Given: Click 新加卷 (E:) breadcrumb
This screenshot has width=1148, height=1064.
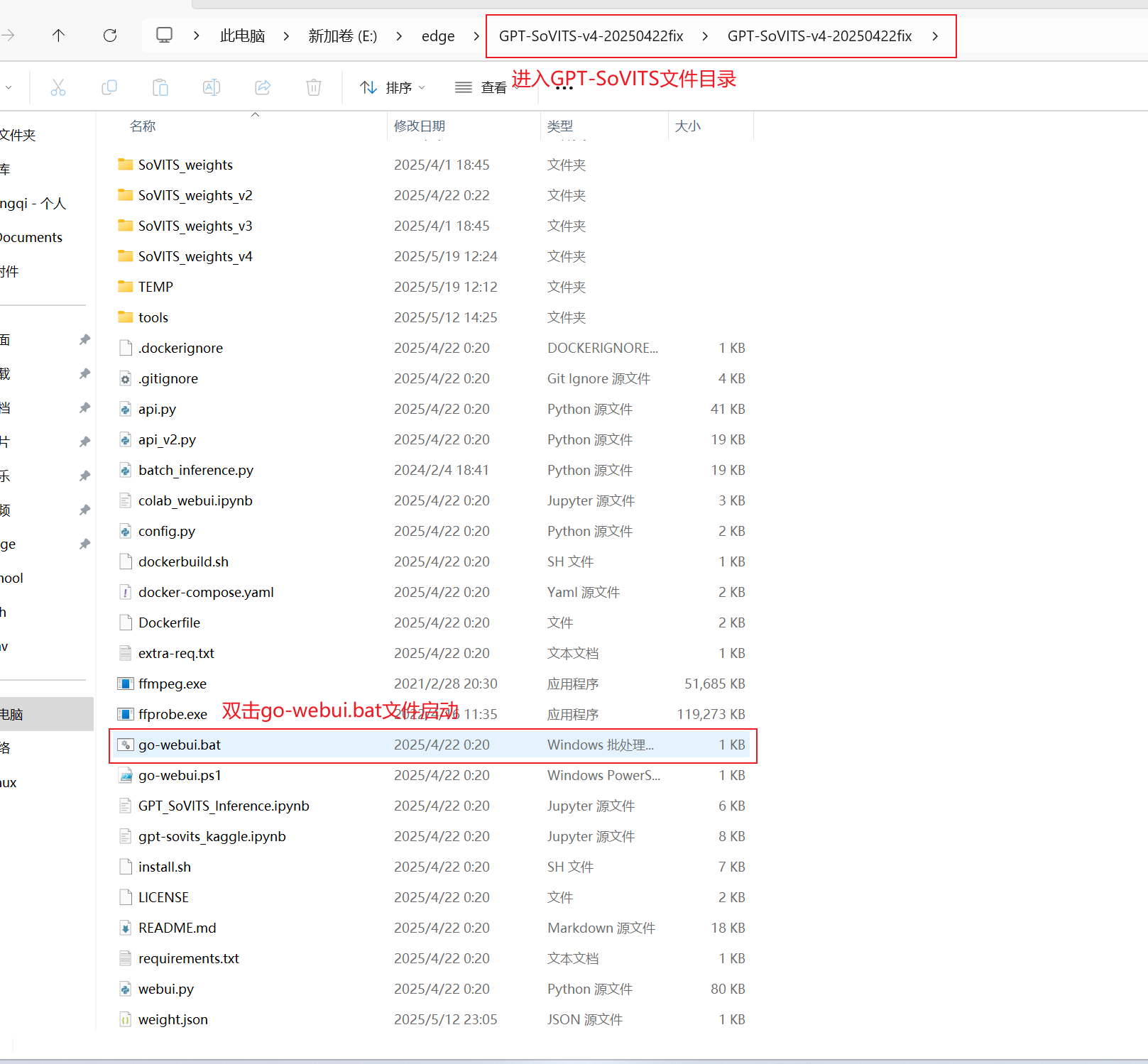Looking at the screenshot, I should 343,36.
